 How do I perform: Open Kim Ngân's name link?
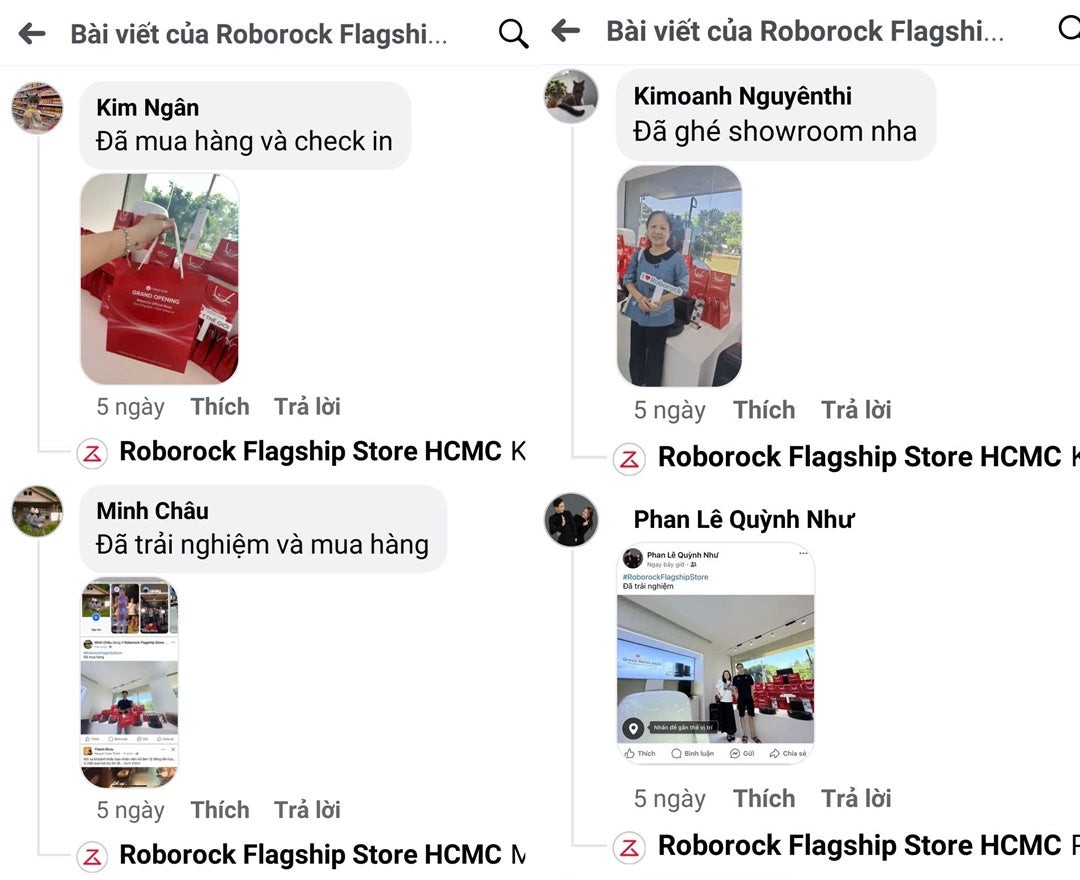[147, 107]
